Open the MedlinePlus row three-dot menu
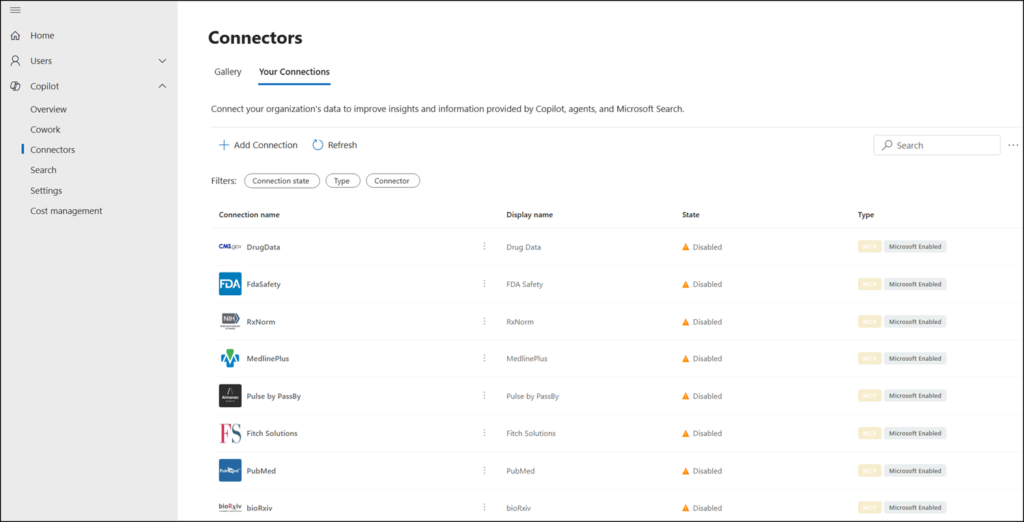Screen dimensions: 1024x522 tap(485, 358)
